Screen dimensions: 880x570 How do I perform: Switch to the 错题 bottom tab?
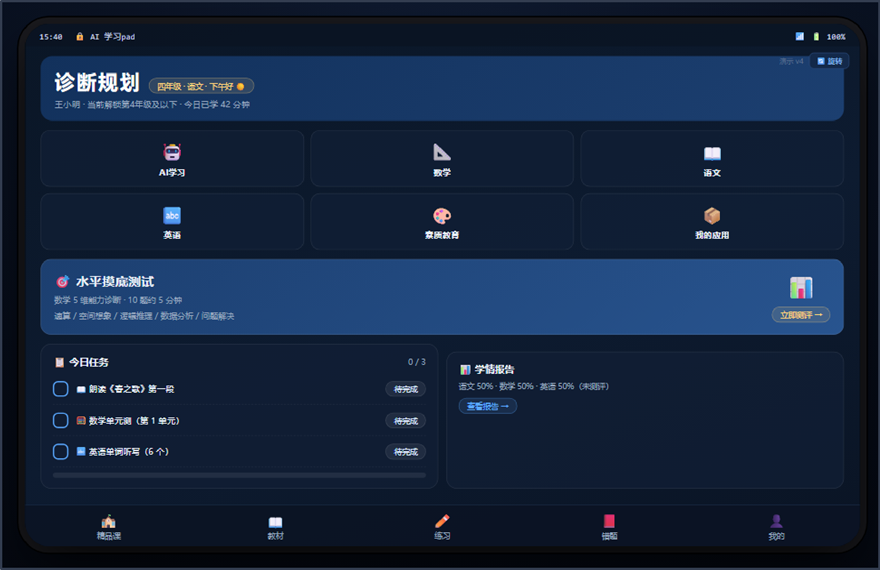pos(609,527)
